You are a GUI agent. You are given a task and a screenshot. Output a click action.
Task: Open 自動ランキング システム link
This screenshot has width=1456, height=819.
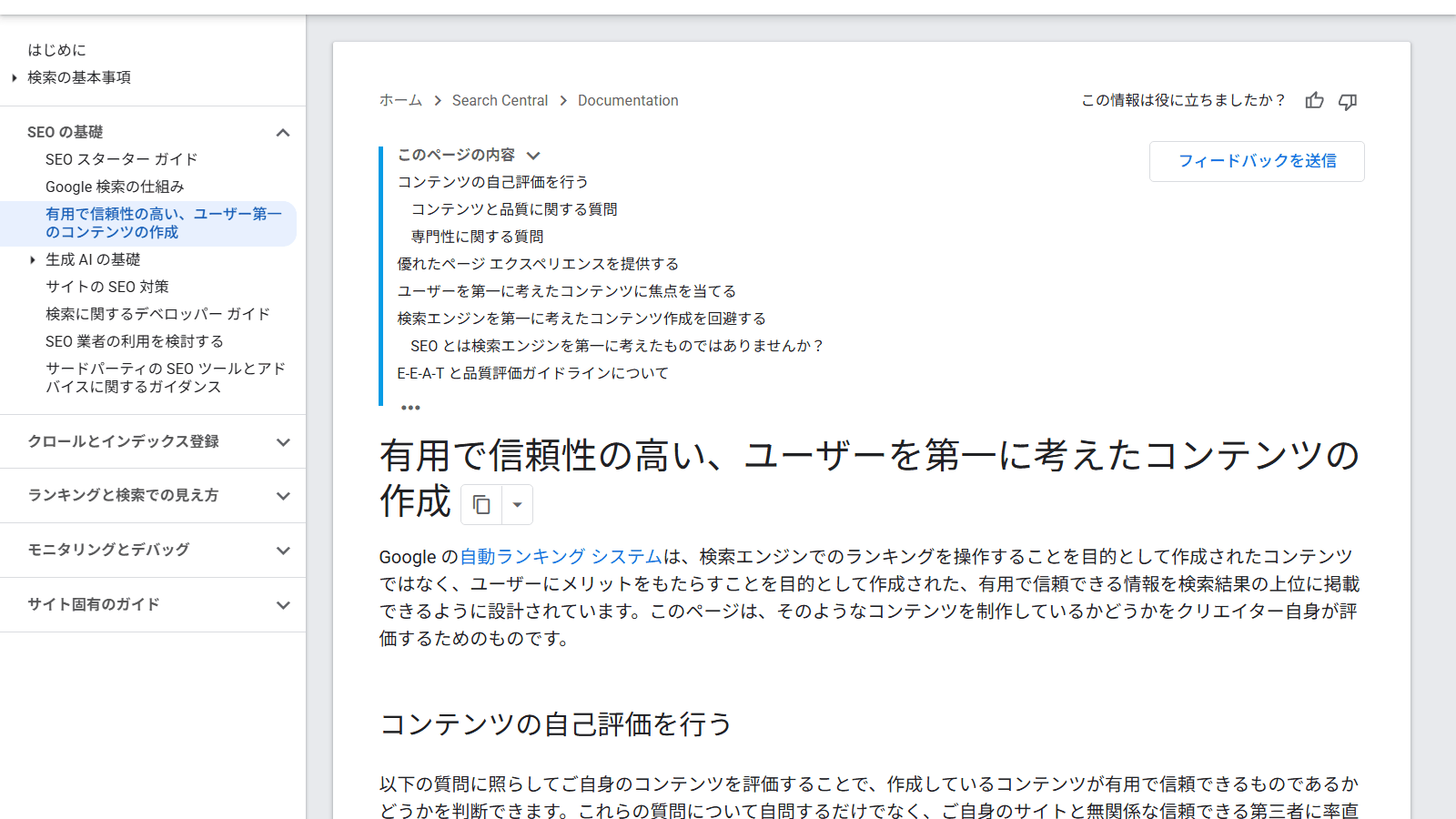[x=561, y=556]
